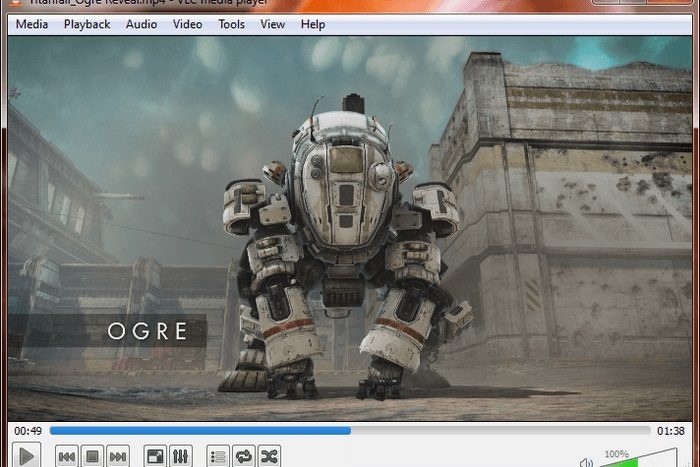700x467 pixels.
Task: Click the Play button
Action: [26, 455]
